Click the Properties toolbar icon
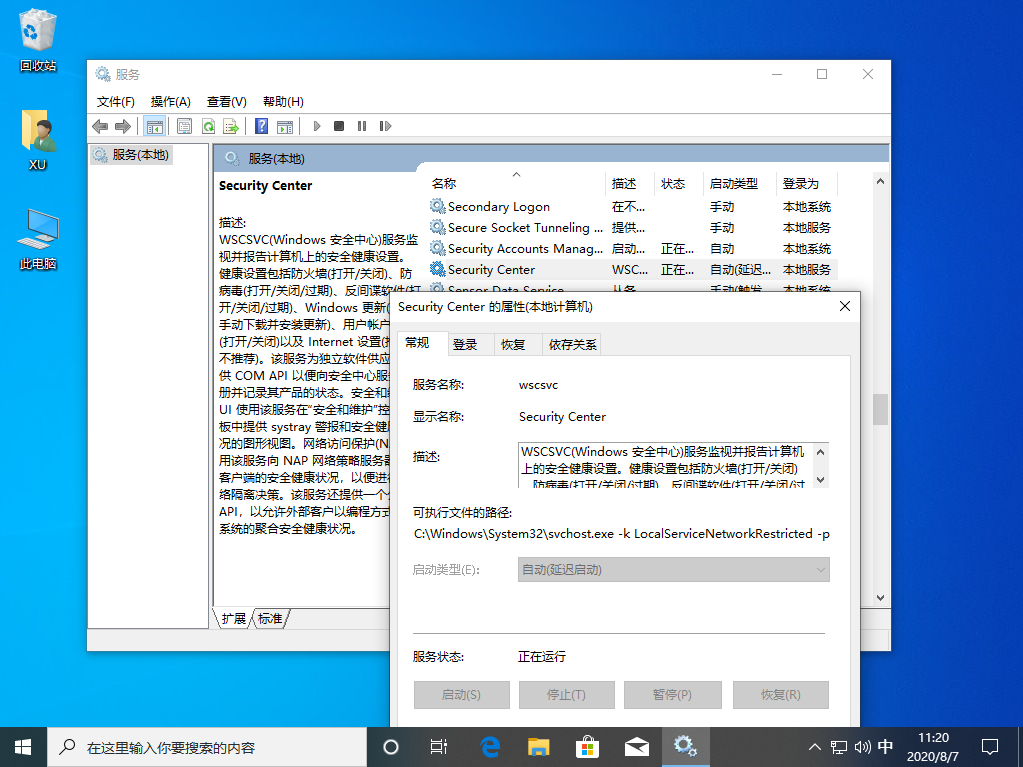This screenshot has width=1023, height=767. (x=186, y=126)
